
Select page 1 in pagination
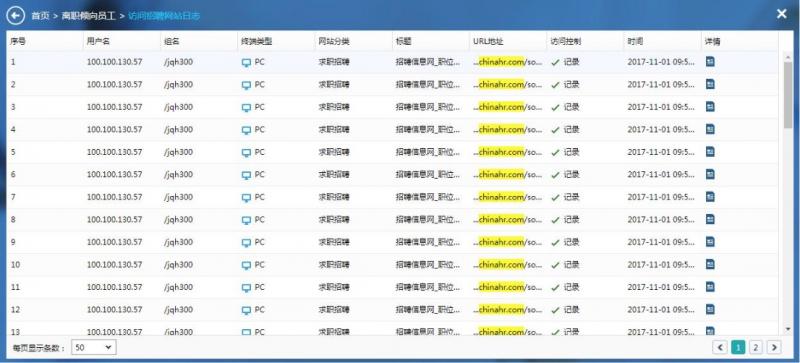pos(738,348)
